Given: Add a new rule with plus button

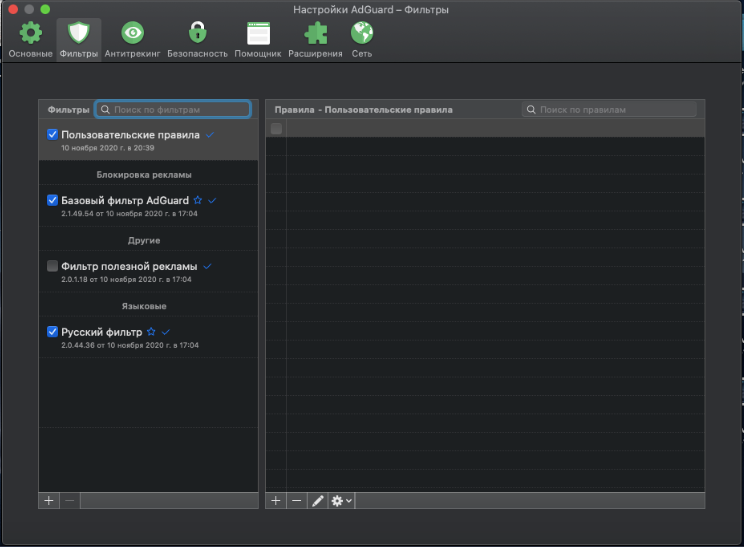Looking at the screenshot, I should tap(276, 501).
